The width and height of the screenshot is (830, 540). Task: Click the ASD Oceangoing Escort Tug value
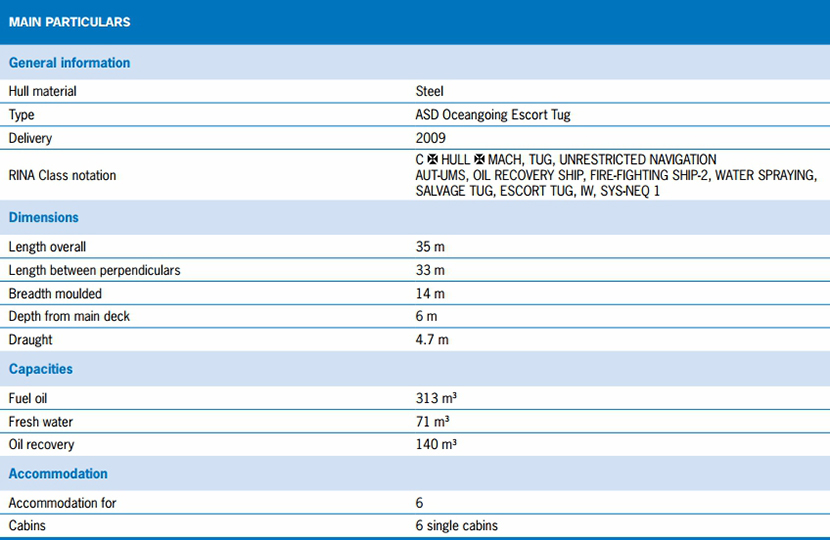[x=493, y=115]
